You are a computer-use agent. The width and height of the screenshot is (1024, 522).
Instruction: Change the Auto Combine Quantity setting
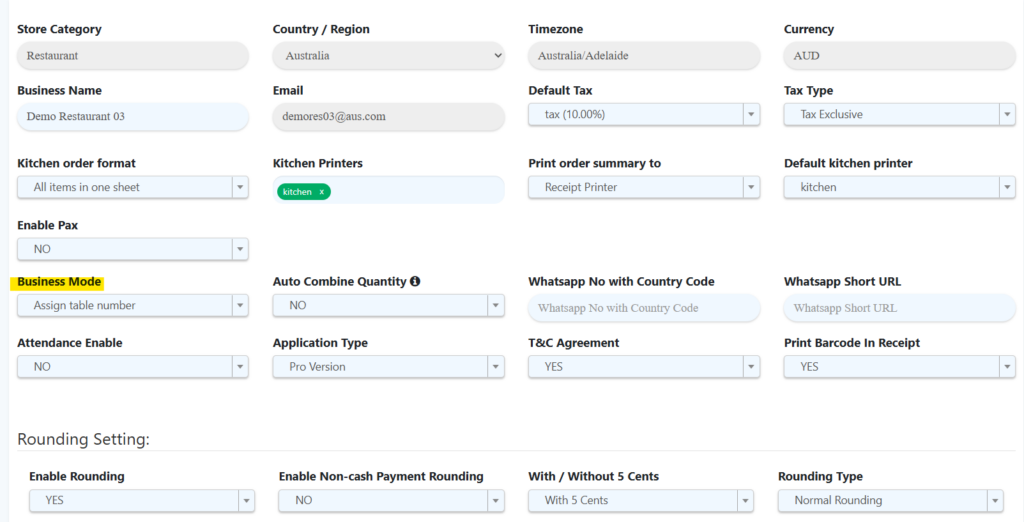coord(388,306)
